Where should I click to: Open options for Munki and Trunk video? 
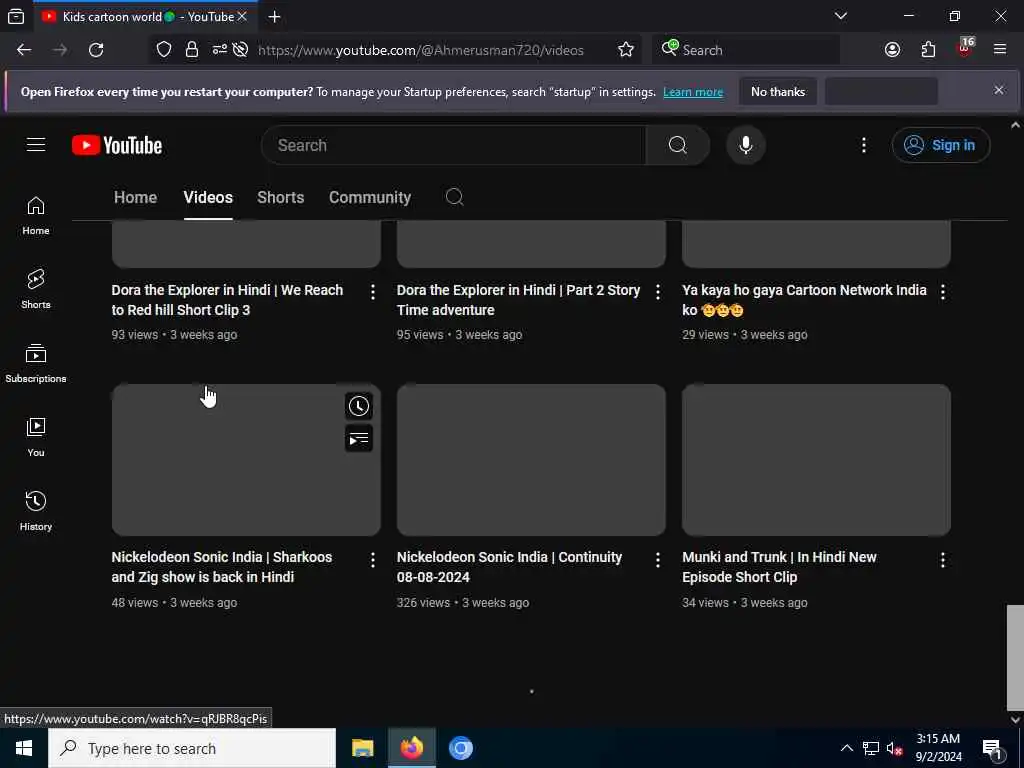942,560
